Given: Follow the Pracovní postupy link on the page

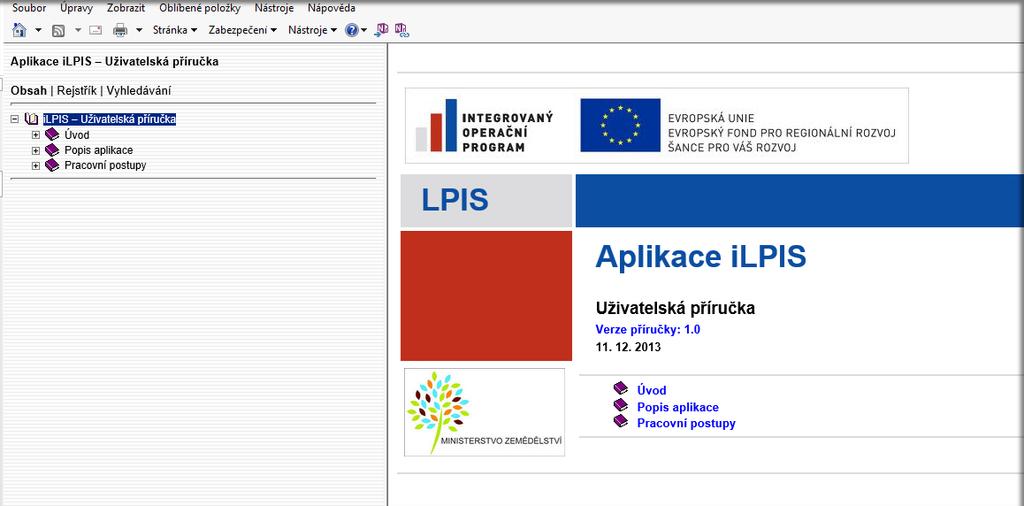Looking at the screenshot, I should 686,423.
